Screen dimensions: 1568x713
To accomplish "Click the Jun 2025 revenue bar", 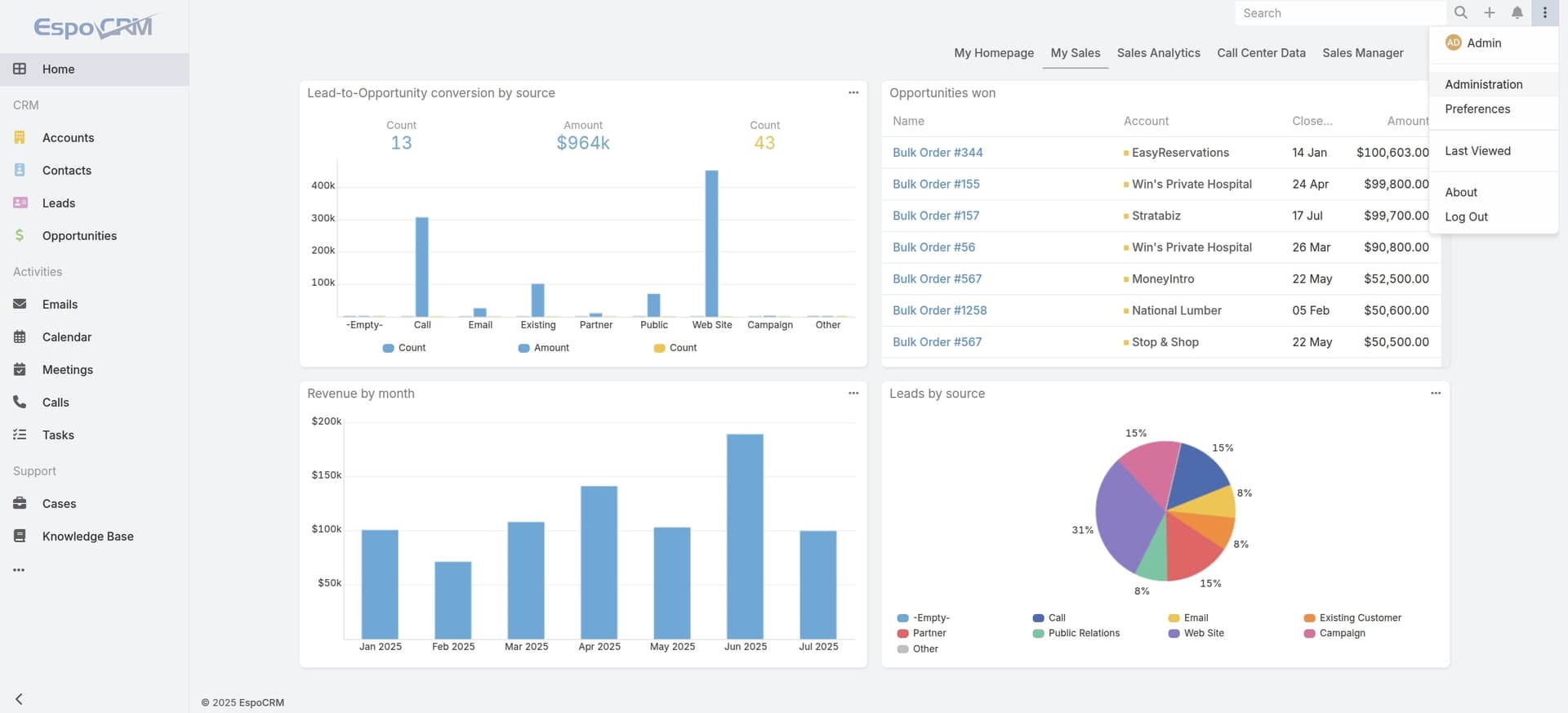I will pyautogui.click(x=745, y=536).
